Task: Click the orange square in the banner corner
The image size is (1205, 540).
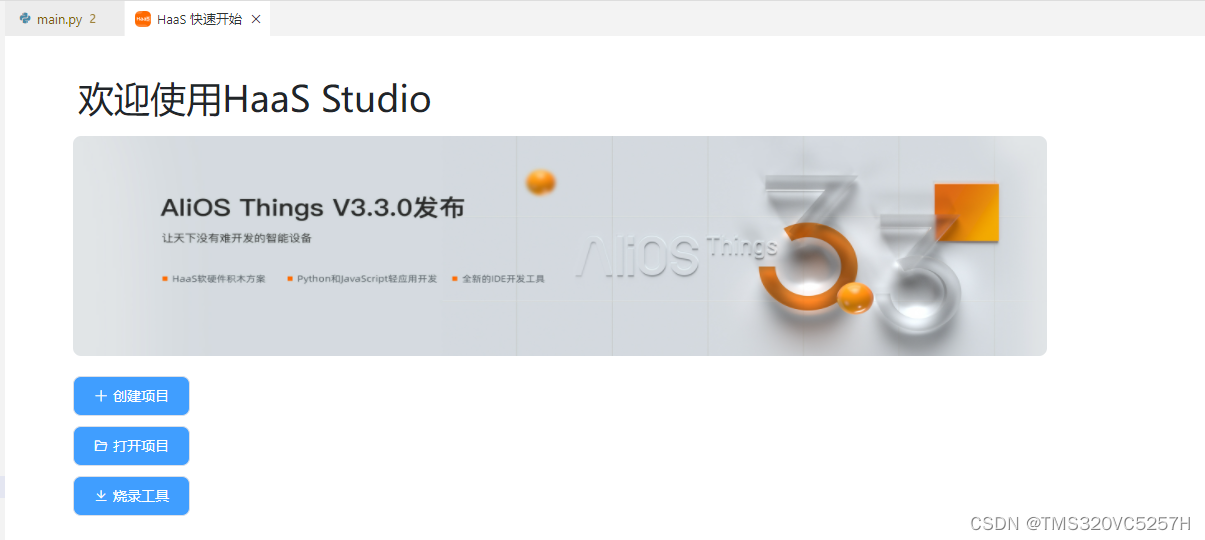Action: coord(966,212)
